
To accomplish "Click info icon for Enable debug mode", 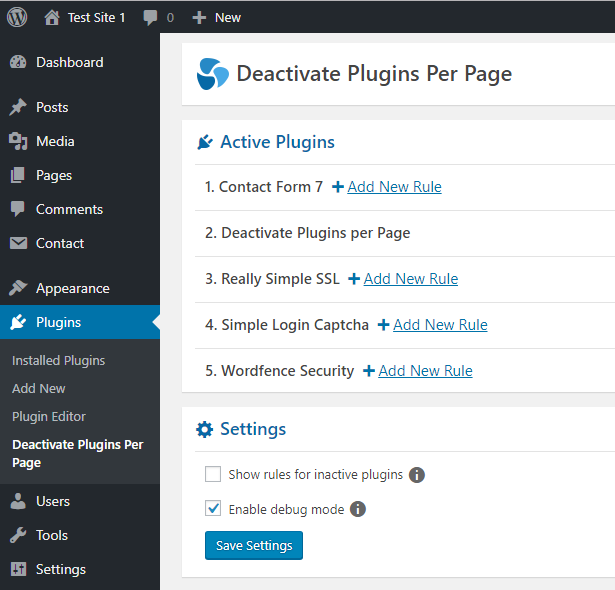I will [358, 510].
